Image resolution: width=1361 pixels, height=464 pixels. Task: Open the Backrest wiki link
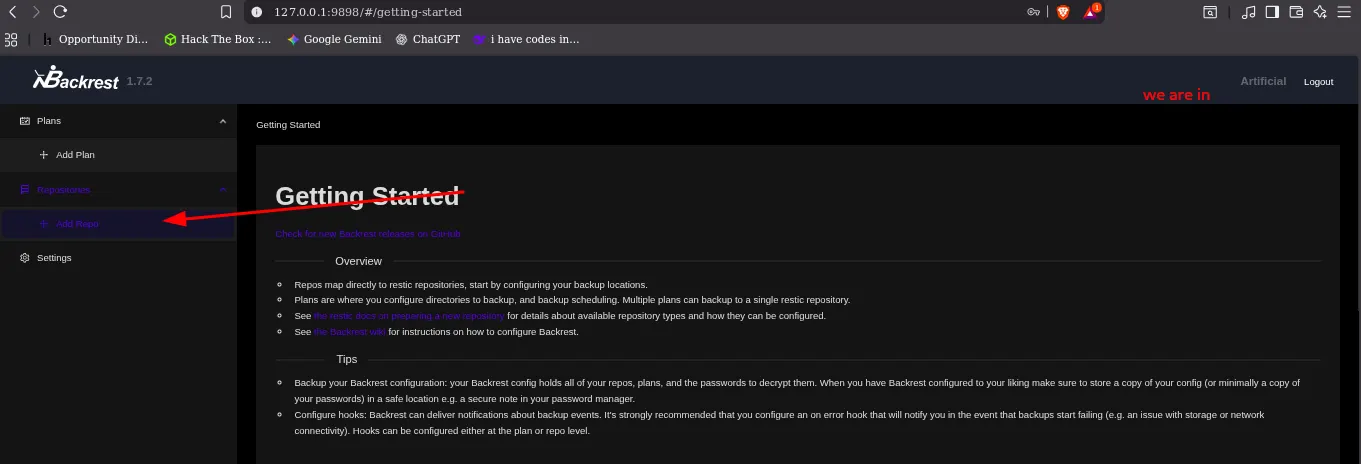click(x=349, y=332)
